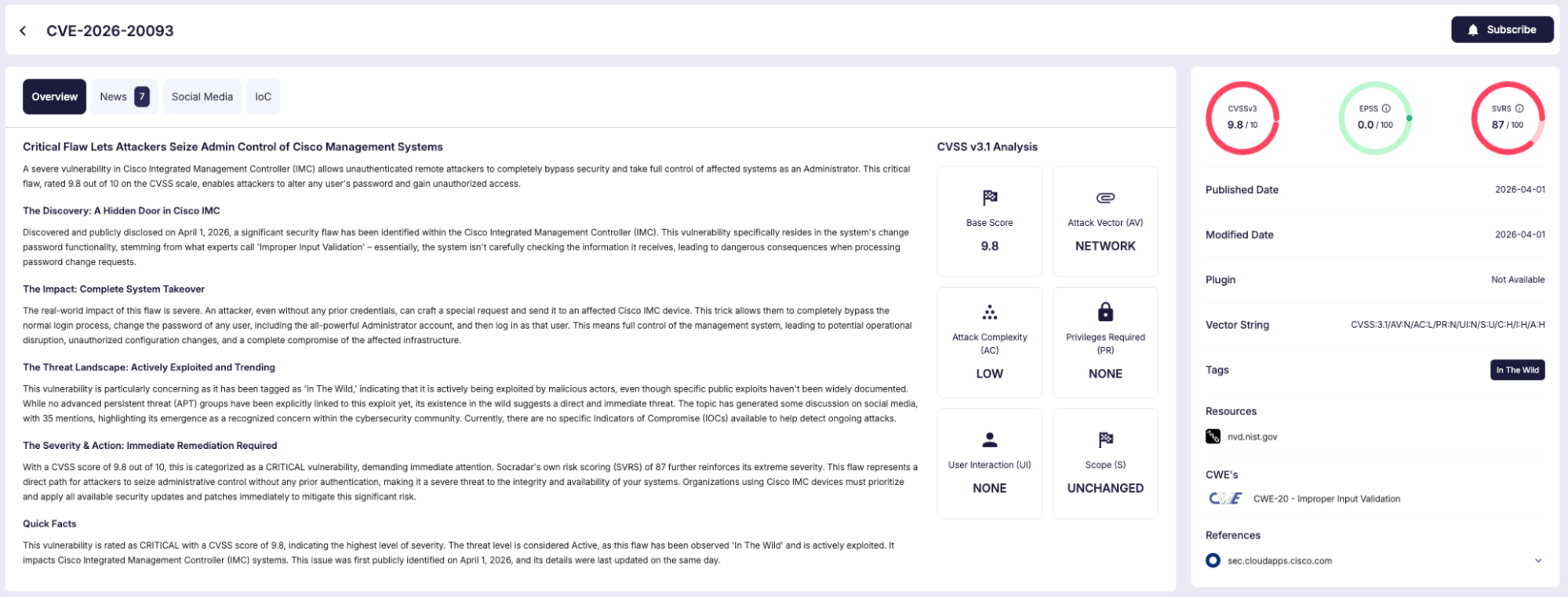Click the CVSS v3.1 Analysis heading
The height and width of the screenshot is (598, 1568).
[987, 147]
